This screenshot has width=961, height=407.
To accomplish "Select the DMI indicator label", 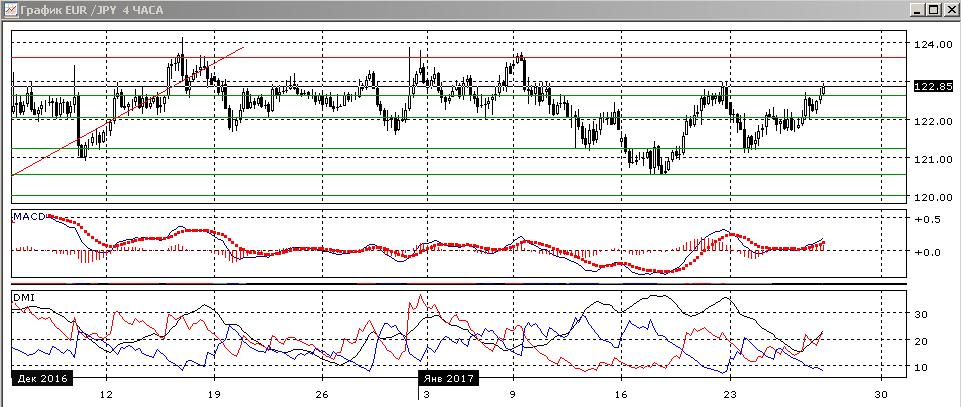I will 24,297.
